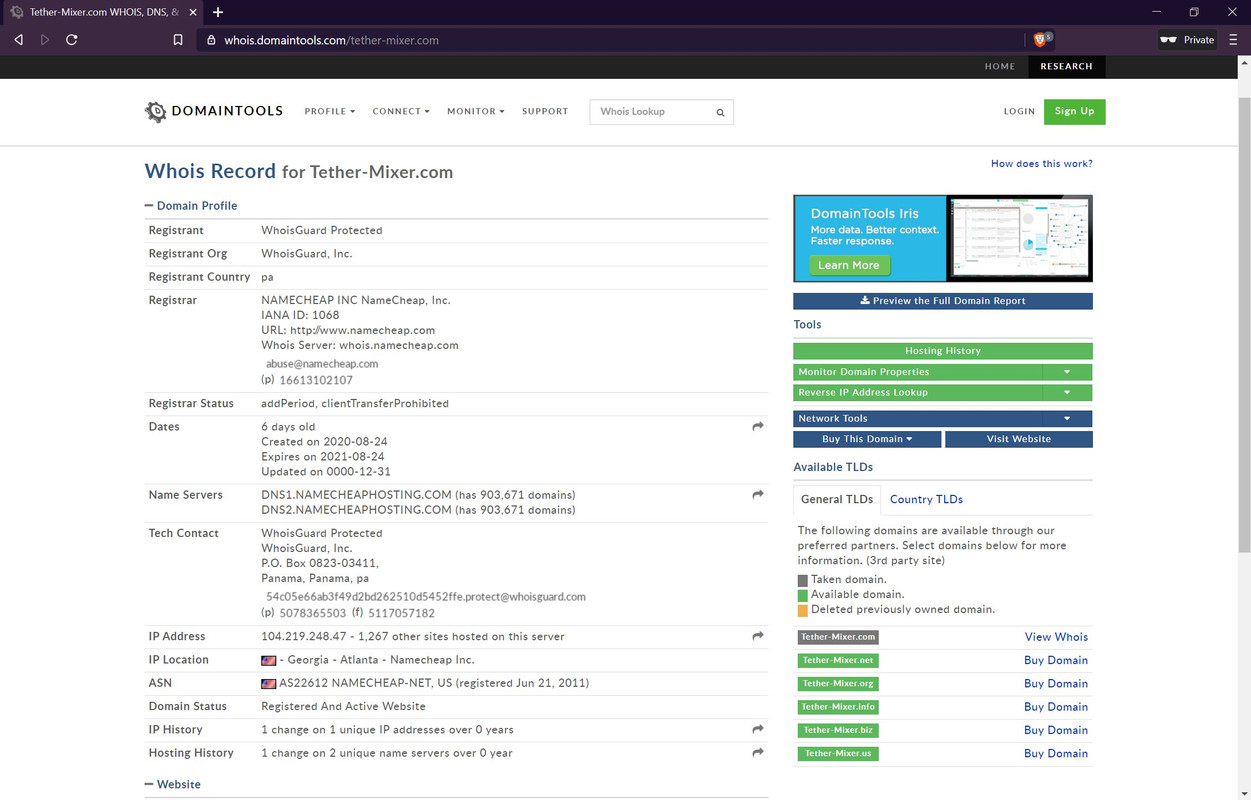Click View Whois for Tether-Mixer.com
The height and width of the screenshot is (800, 1251).
point(1056,637)
